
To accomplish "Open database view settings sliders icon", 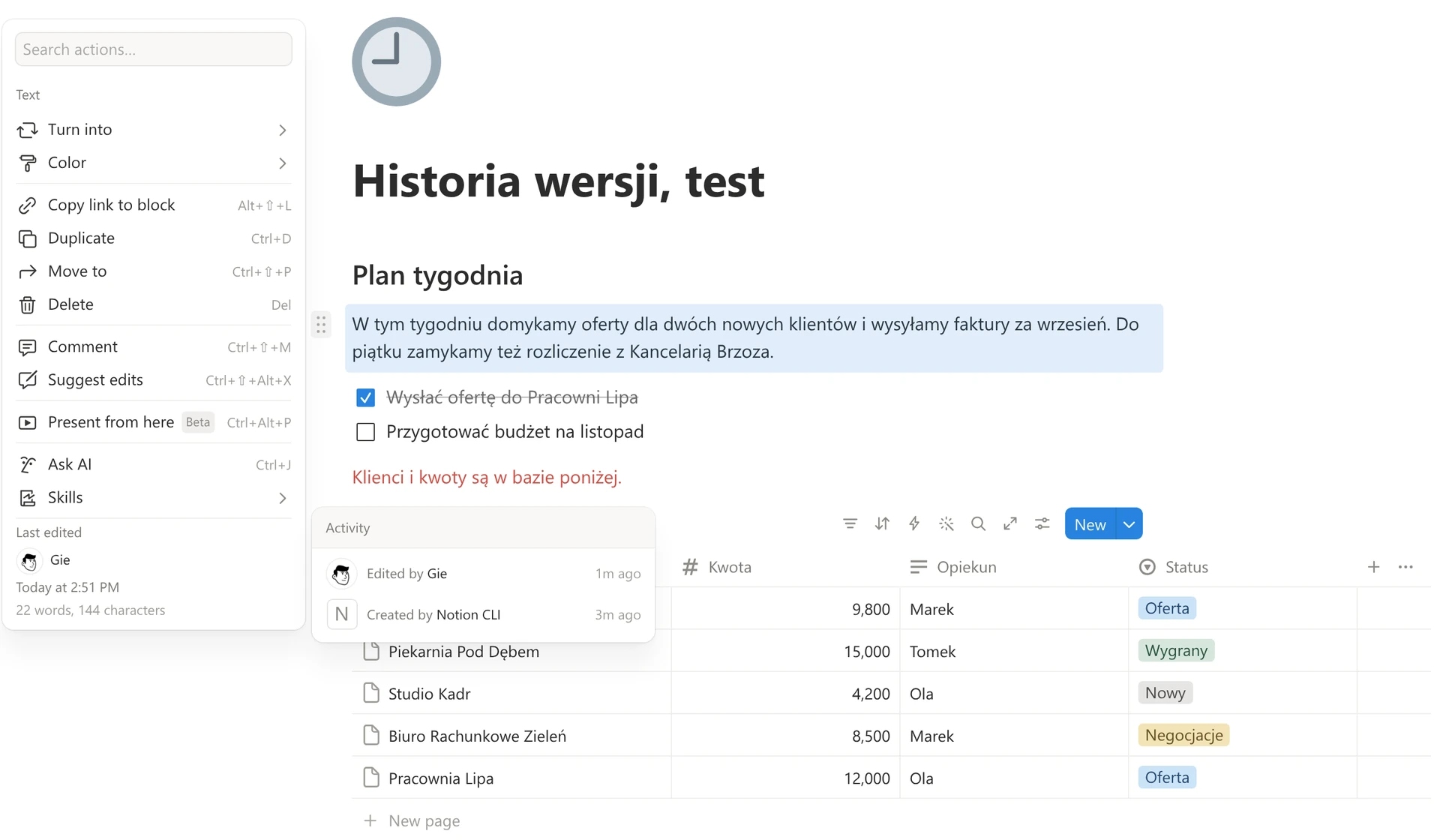I will (1042, 523).
